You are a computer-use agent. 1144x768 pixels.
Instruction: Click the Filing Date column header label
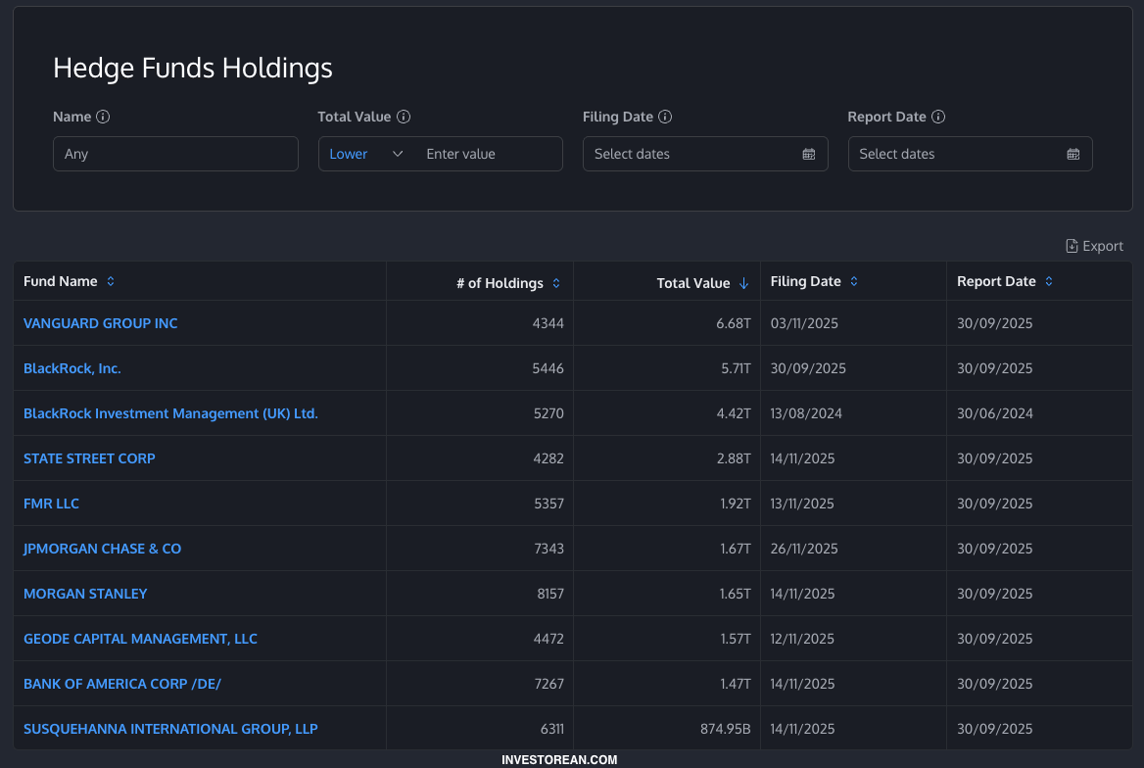coord(805,282)
